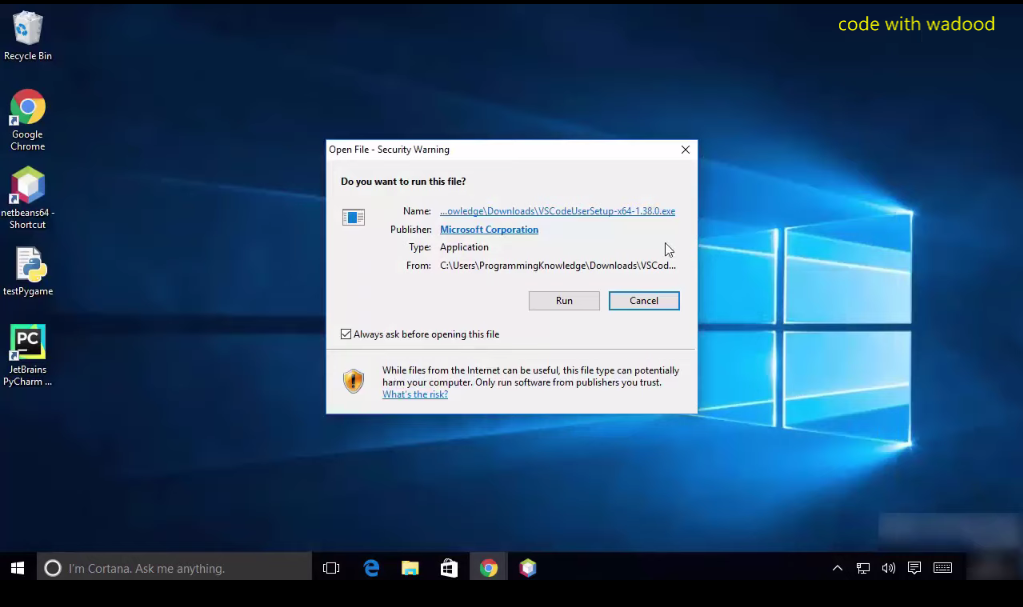Open the Microsoft Corporation publisher link

(x=489, y=230)
